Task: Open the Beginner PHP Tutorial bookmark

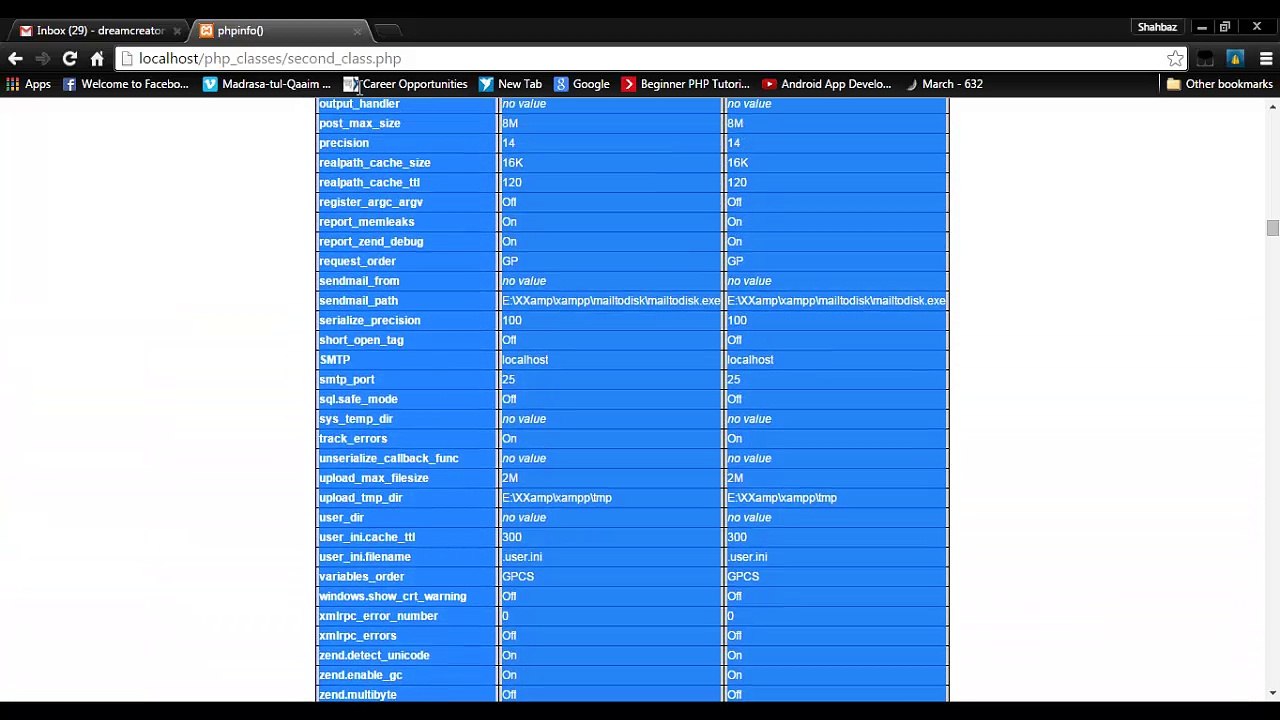Action: pyautogui.click(x=685, y=84)
